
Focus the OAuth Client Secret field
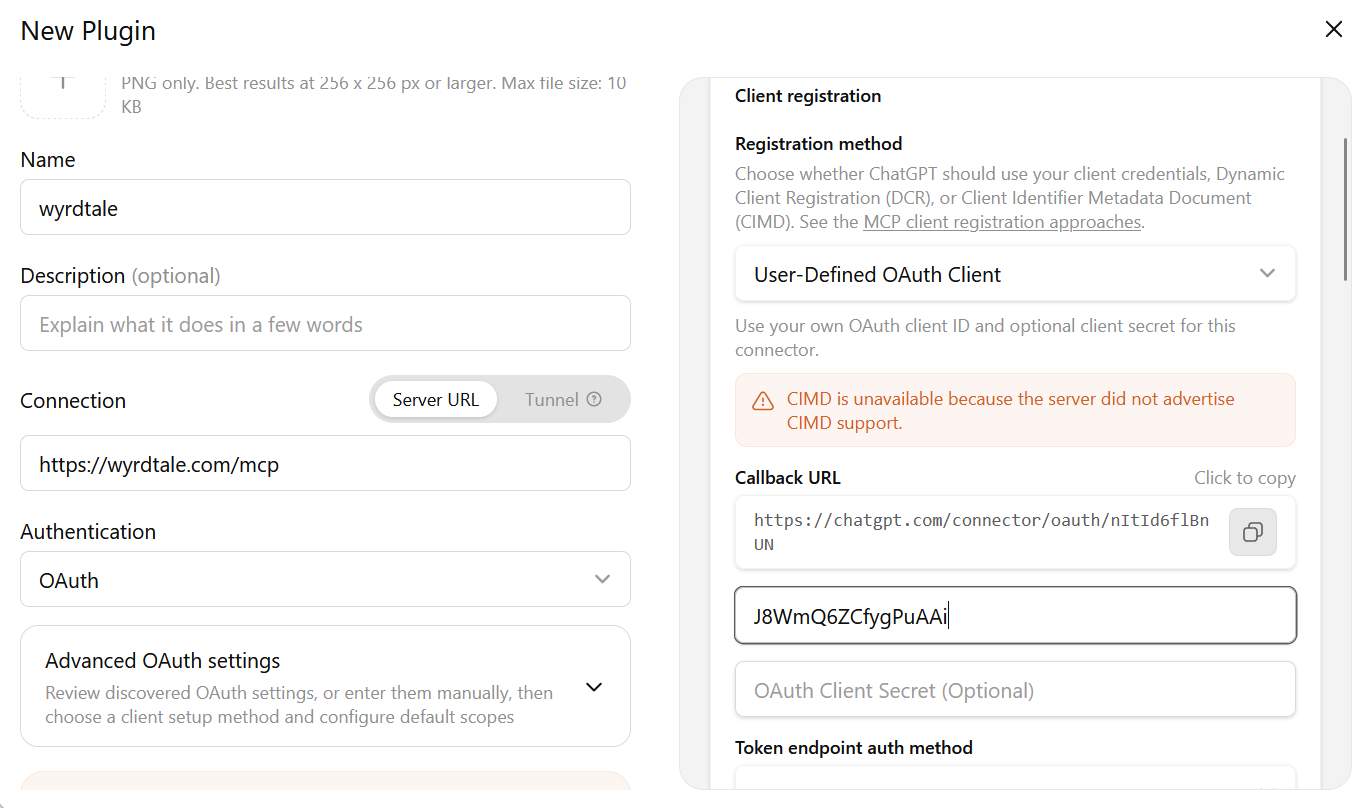1015,689
